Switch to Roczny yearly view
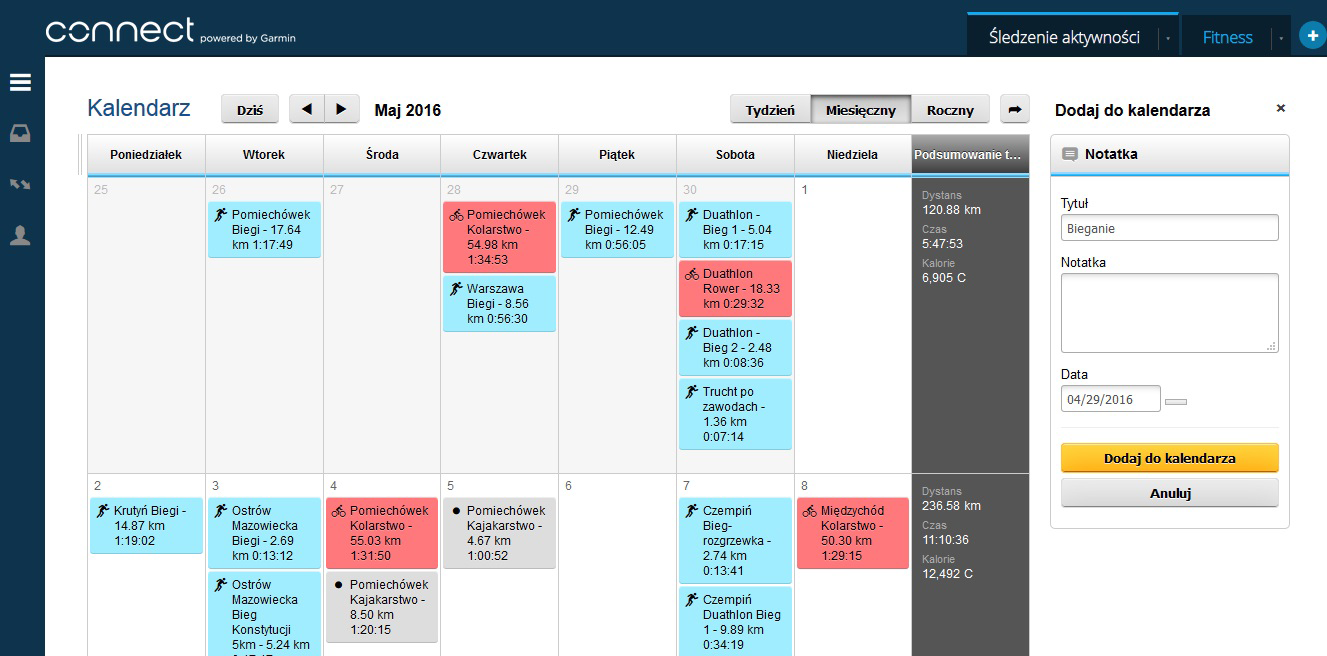This screenshot has height=656, width=1327. pos(950,110)
